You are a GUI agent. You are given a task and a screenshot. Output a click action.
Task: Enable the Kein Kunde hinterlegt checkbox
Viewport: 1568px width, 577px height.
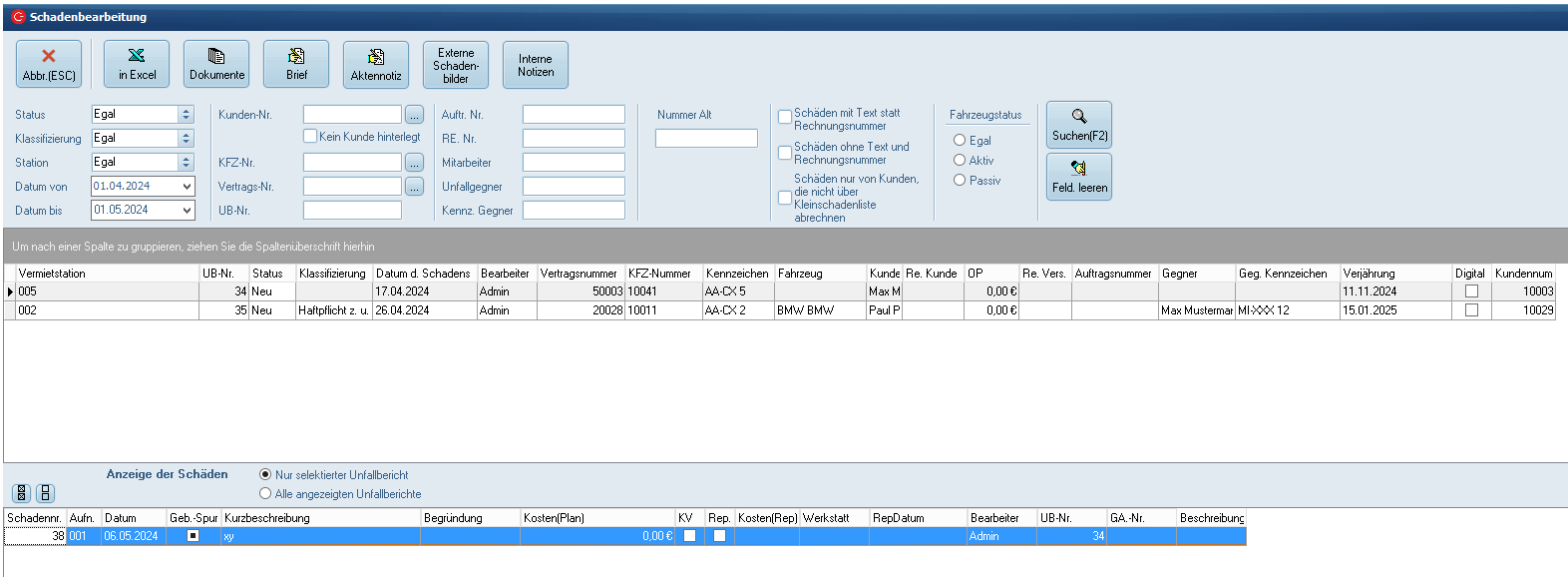click(310, 137)
